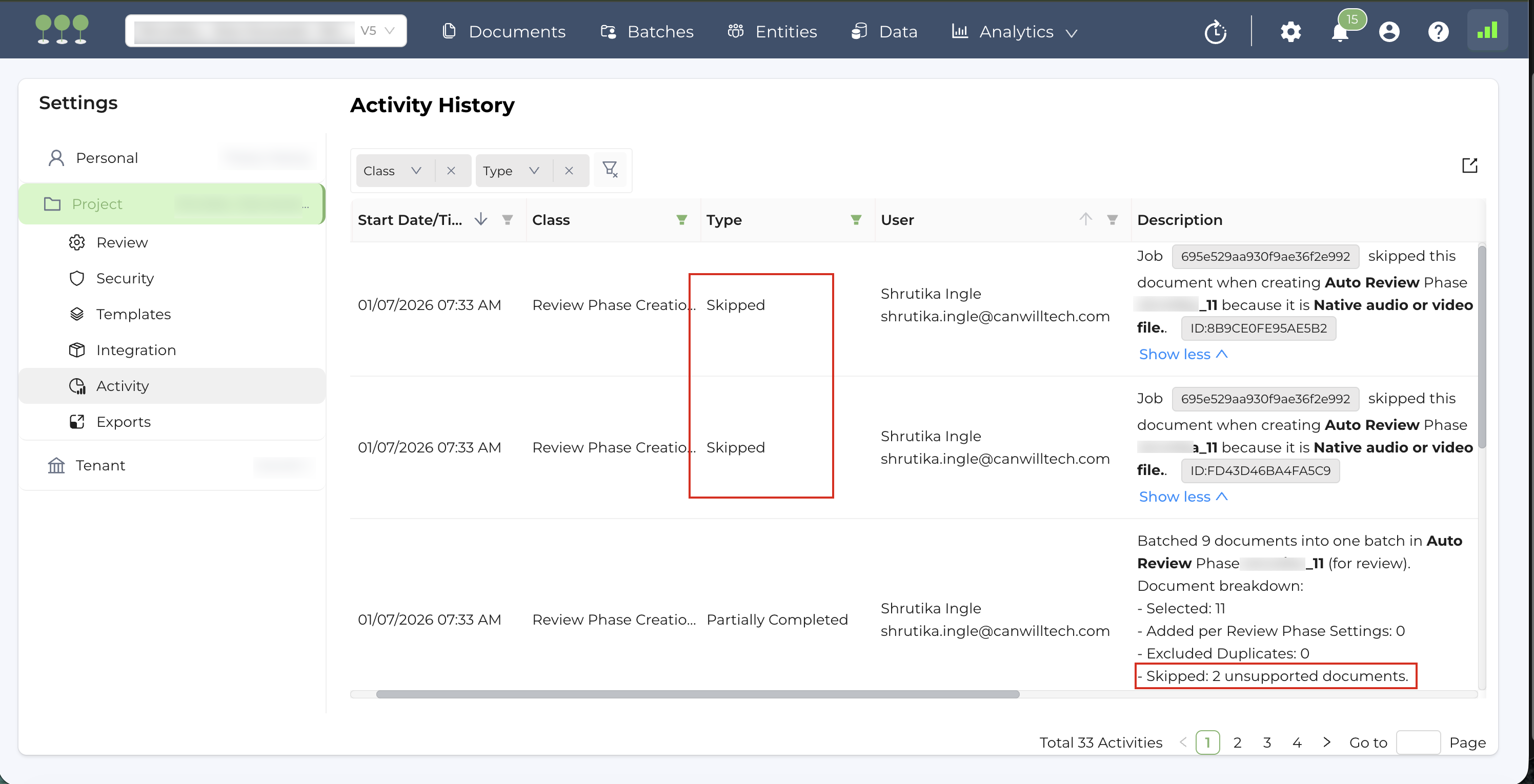Image resolution: width=1534 pixels, height=784 pixels.
Task: Open the Class filter dropdown
Action: [x=393, y=171]
